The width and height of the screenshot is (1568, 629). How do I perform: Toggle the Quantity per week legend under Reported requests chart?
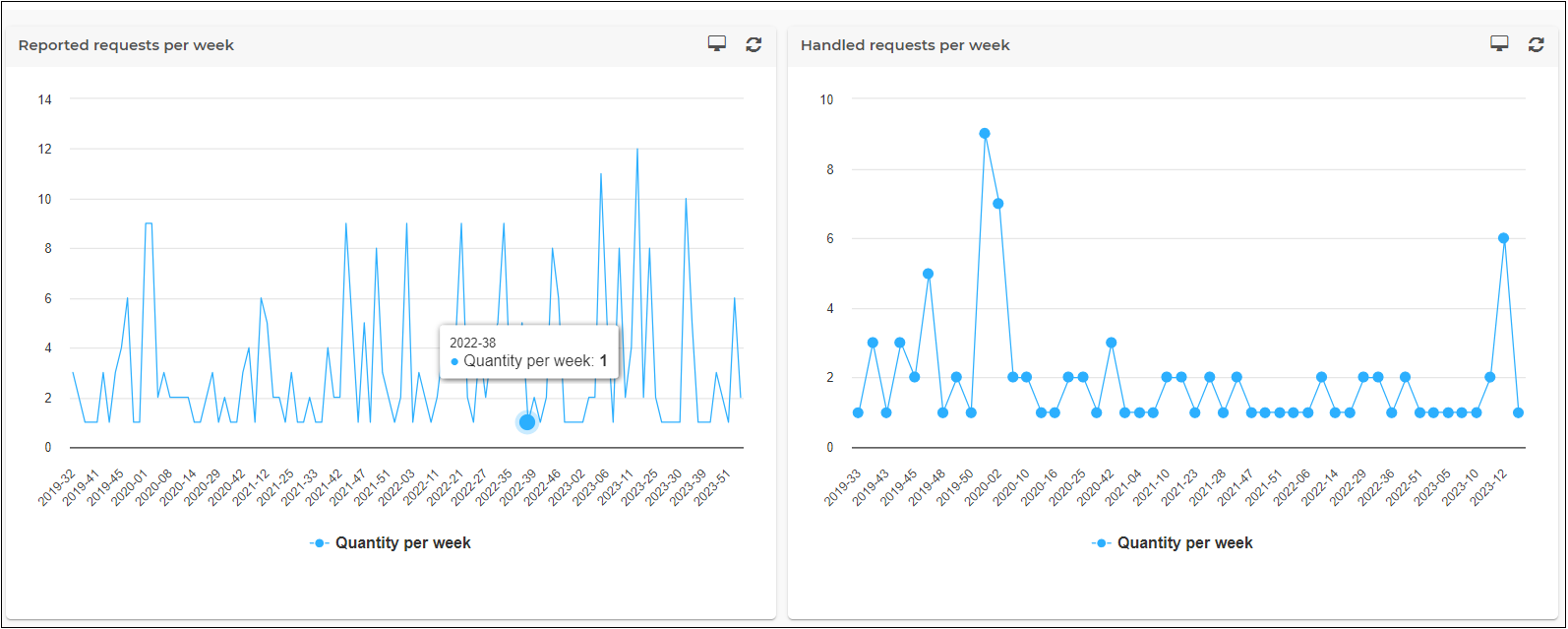click(x=391, y=543)
